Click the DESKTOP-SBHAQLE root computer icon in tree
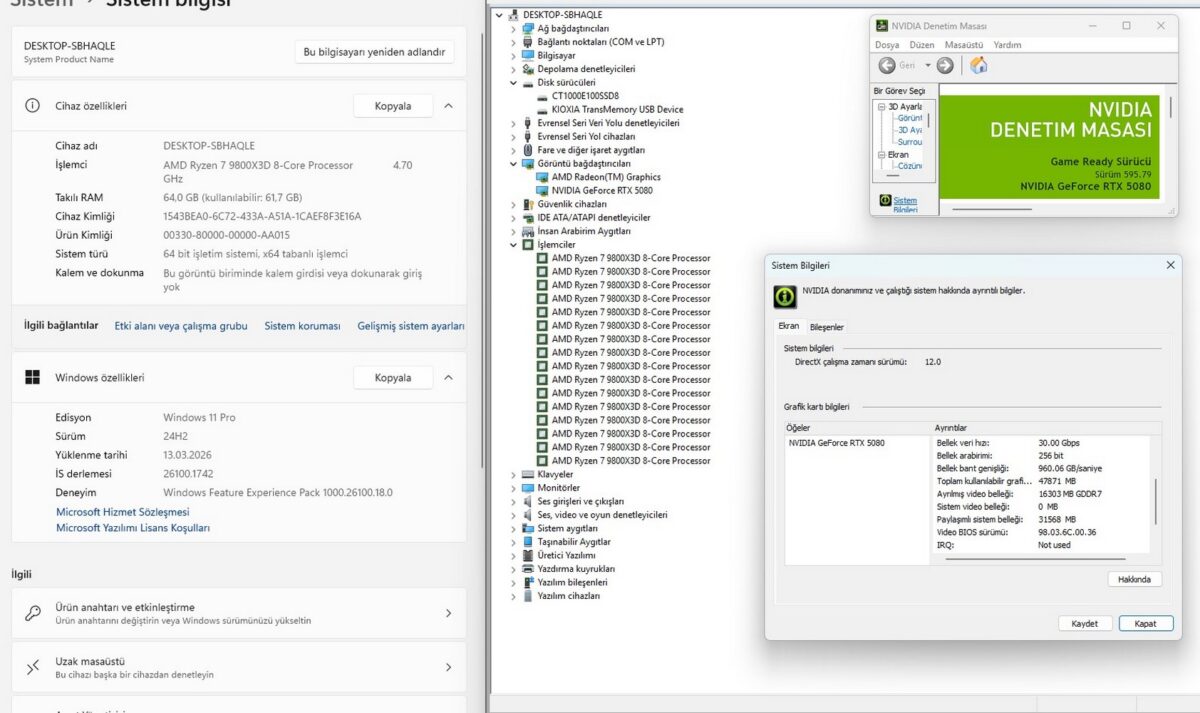Screen dimensions: 1200x713 pos(514,15)
